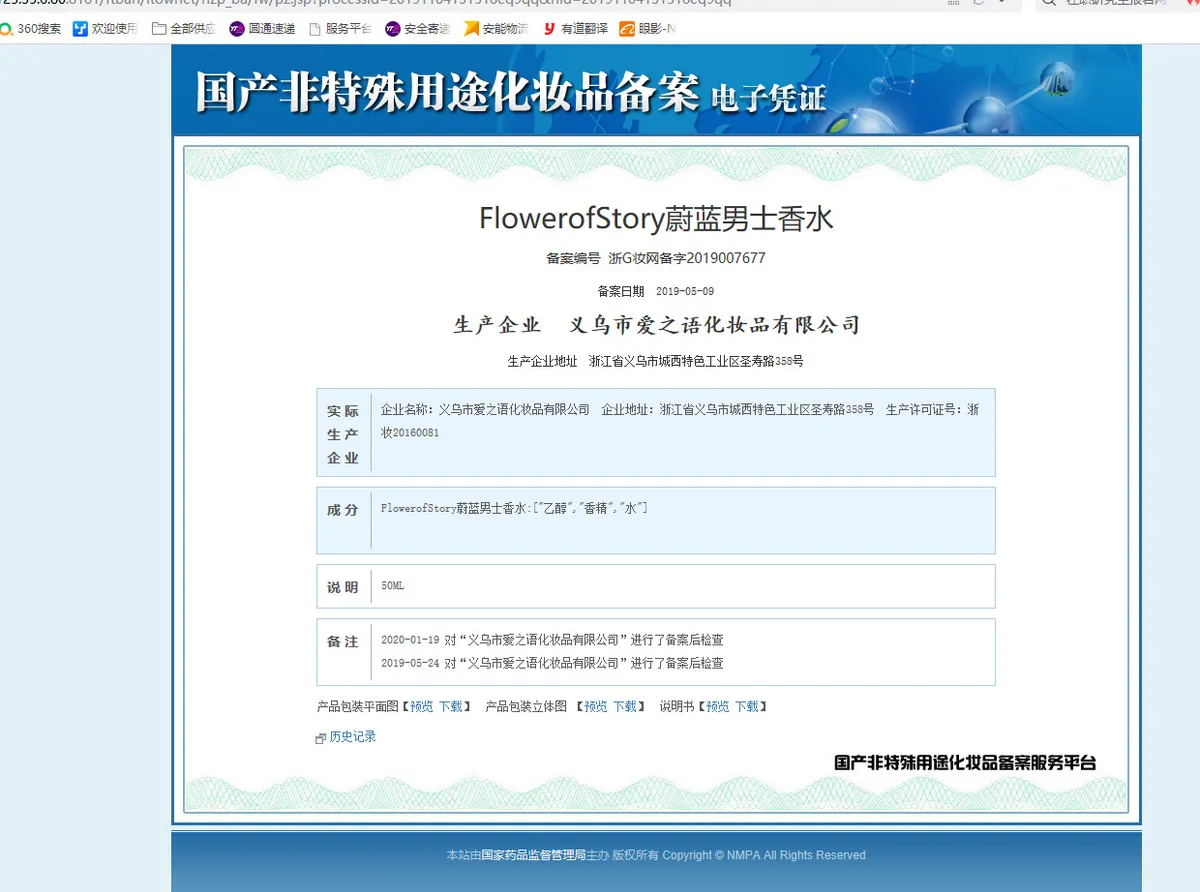Click the 历史记录 icon
The height and width of the screenshot is (892, 1200).
click(x=321, y=738)
